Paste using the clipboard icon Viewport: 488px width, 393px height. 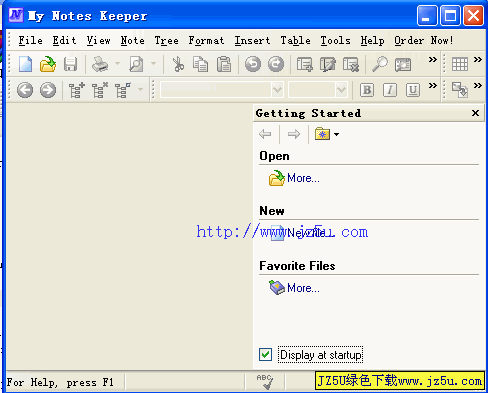point(224,64)
